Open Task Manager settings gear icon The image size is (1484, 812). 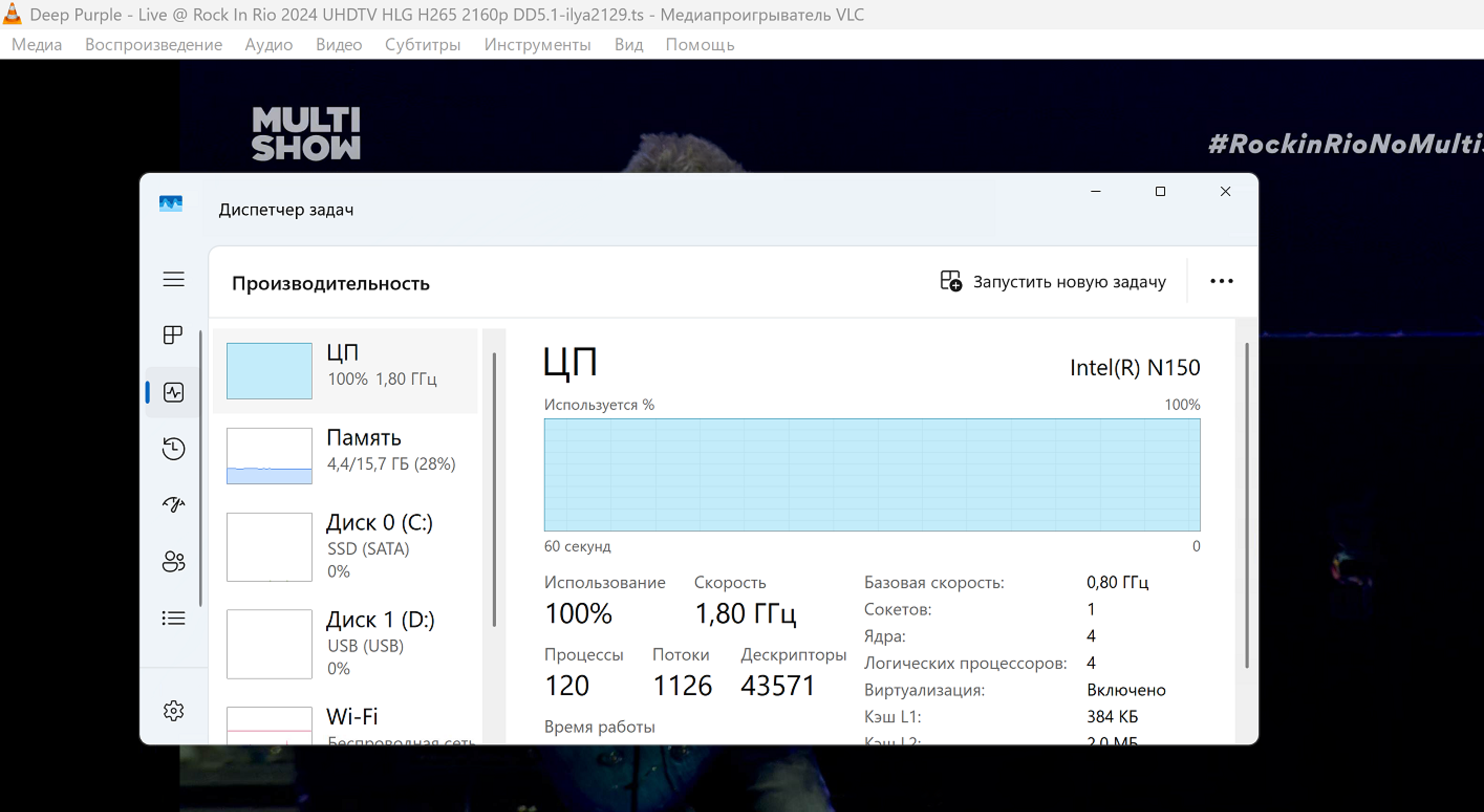tap(173, 711)
